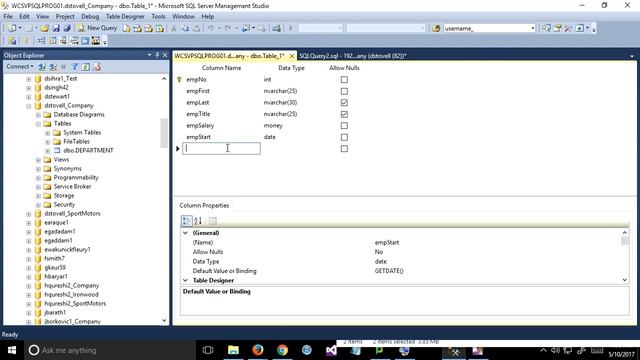Switch to the SQLQuery2.sql tab
Image resolution: width=640 pixels, height=360 pixels.
click(x=353, y=56)
